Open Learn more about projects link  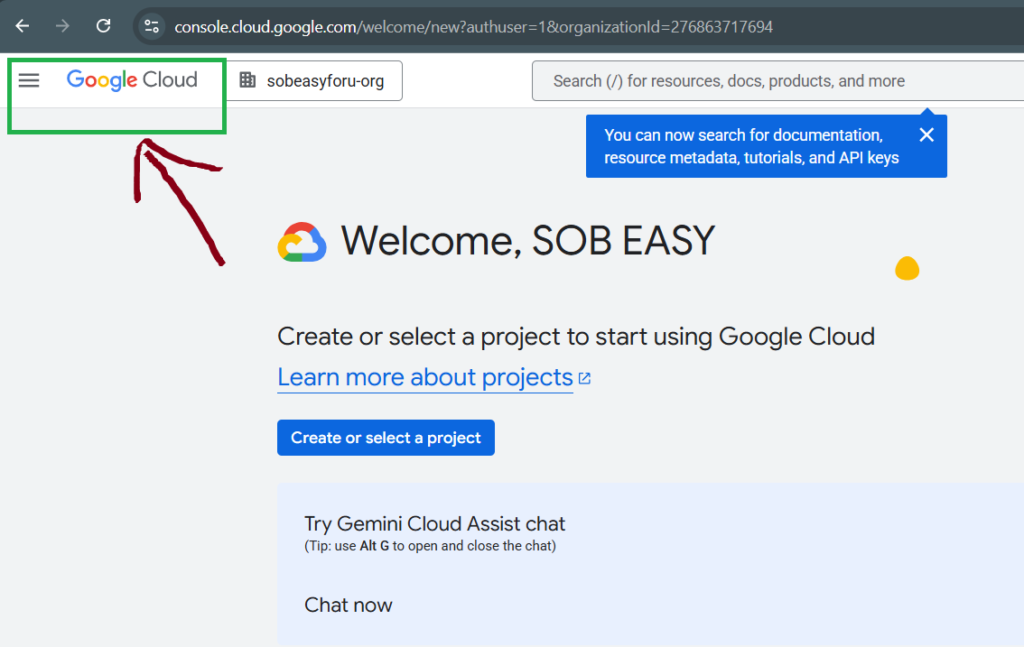(425, 377)
